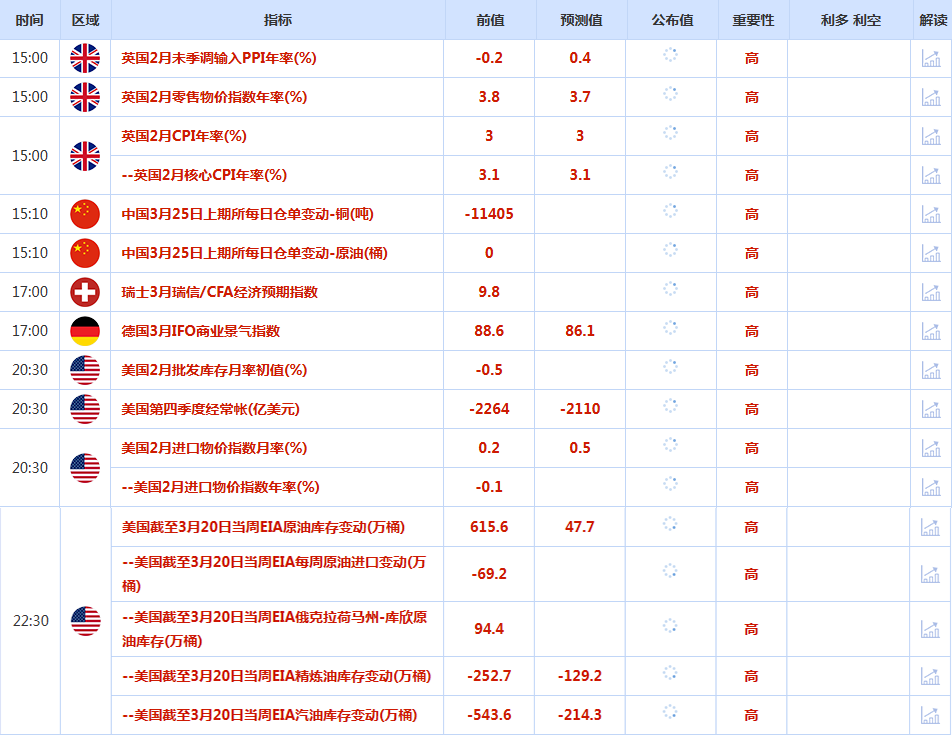Open chart icon for EIA原油库存变动 row

[931, 527]
